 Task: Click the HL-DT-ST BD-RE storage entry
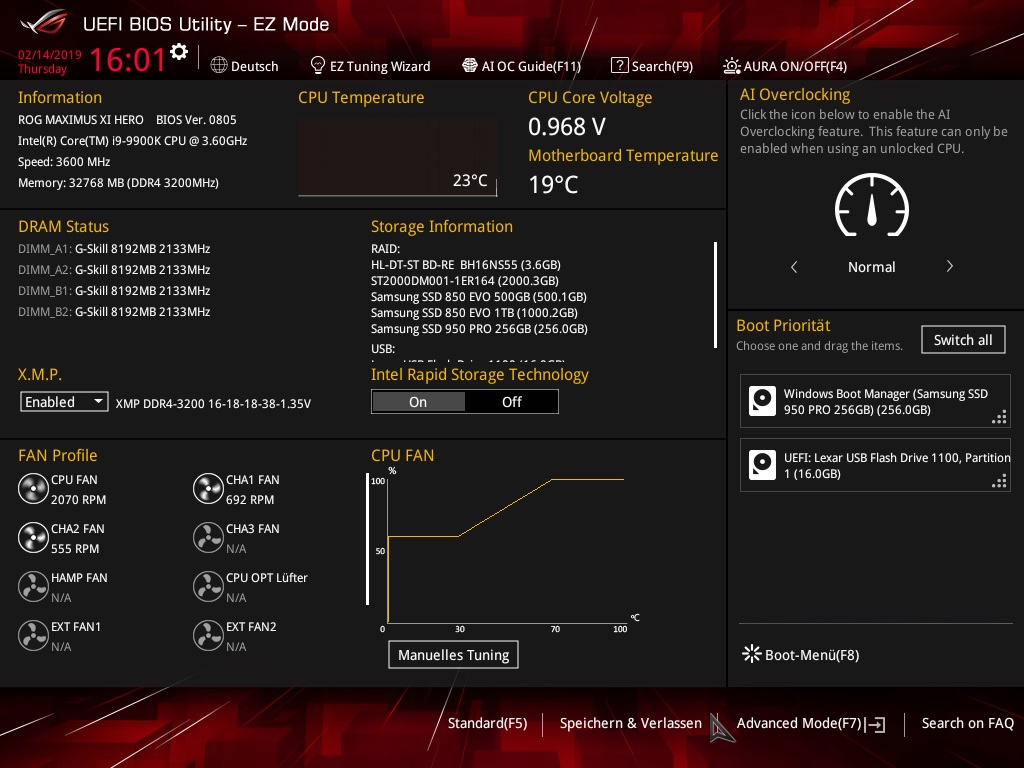(466, 264)
